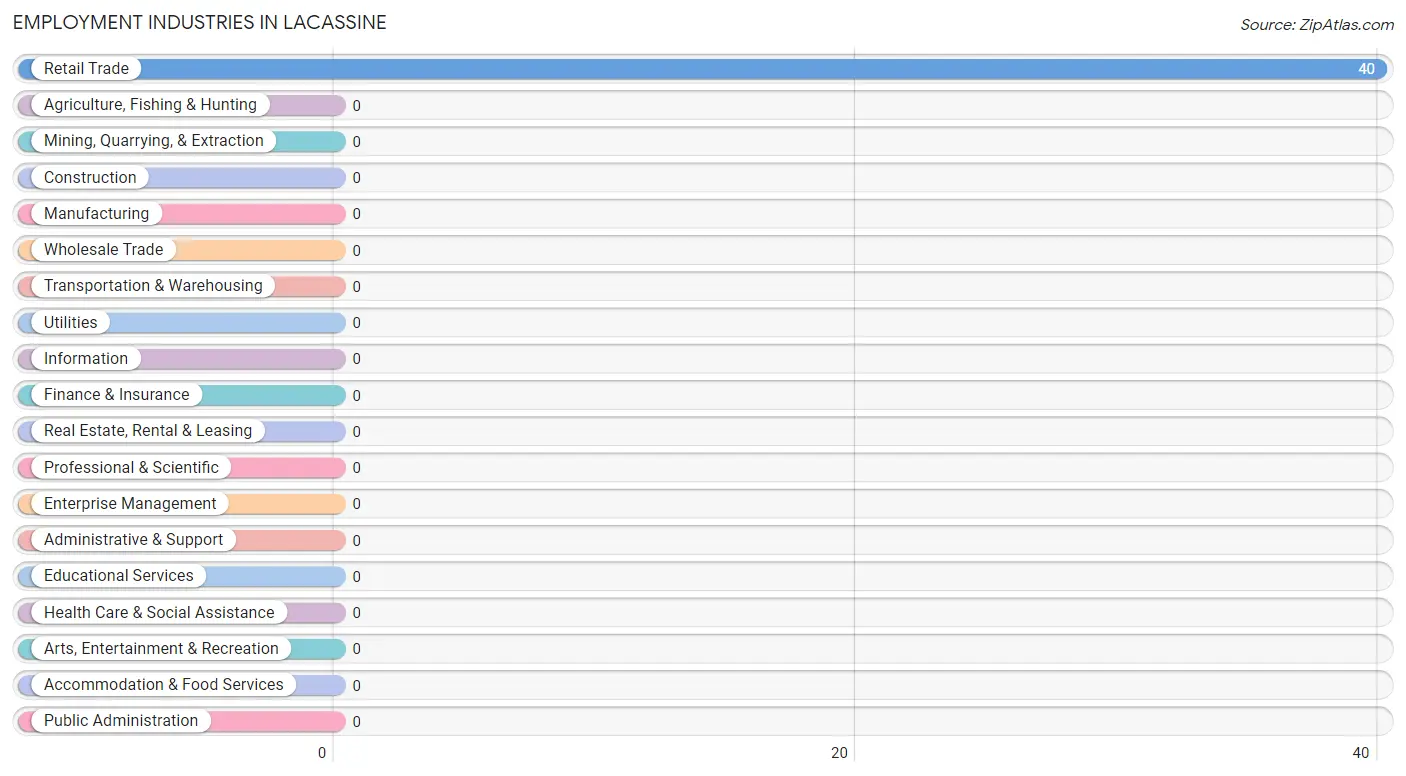
Task: Click the Arts, Entertainment & Recreation label
Action: (161, 649)
